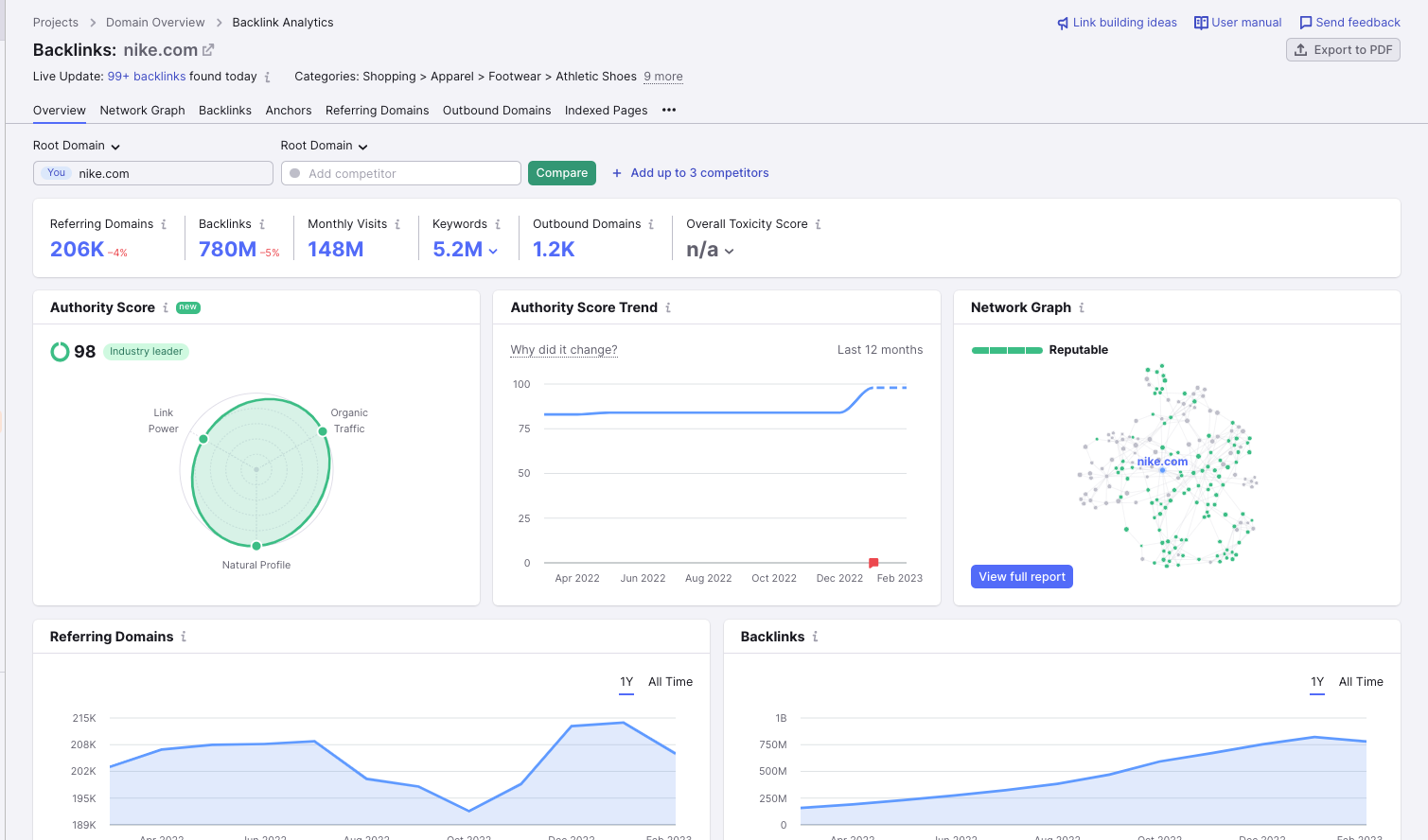Click Reputable green rating bar
This screenshot has width=1428, height=840.
(1007, 350)
